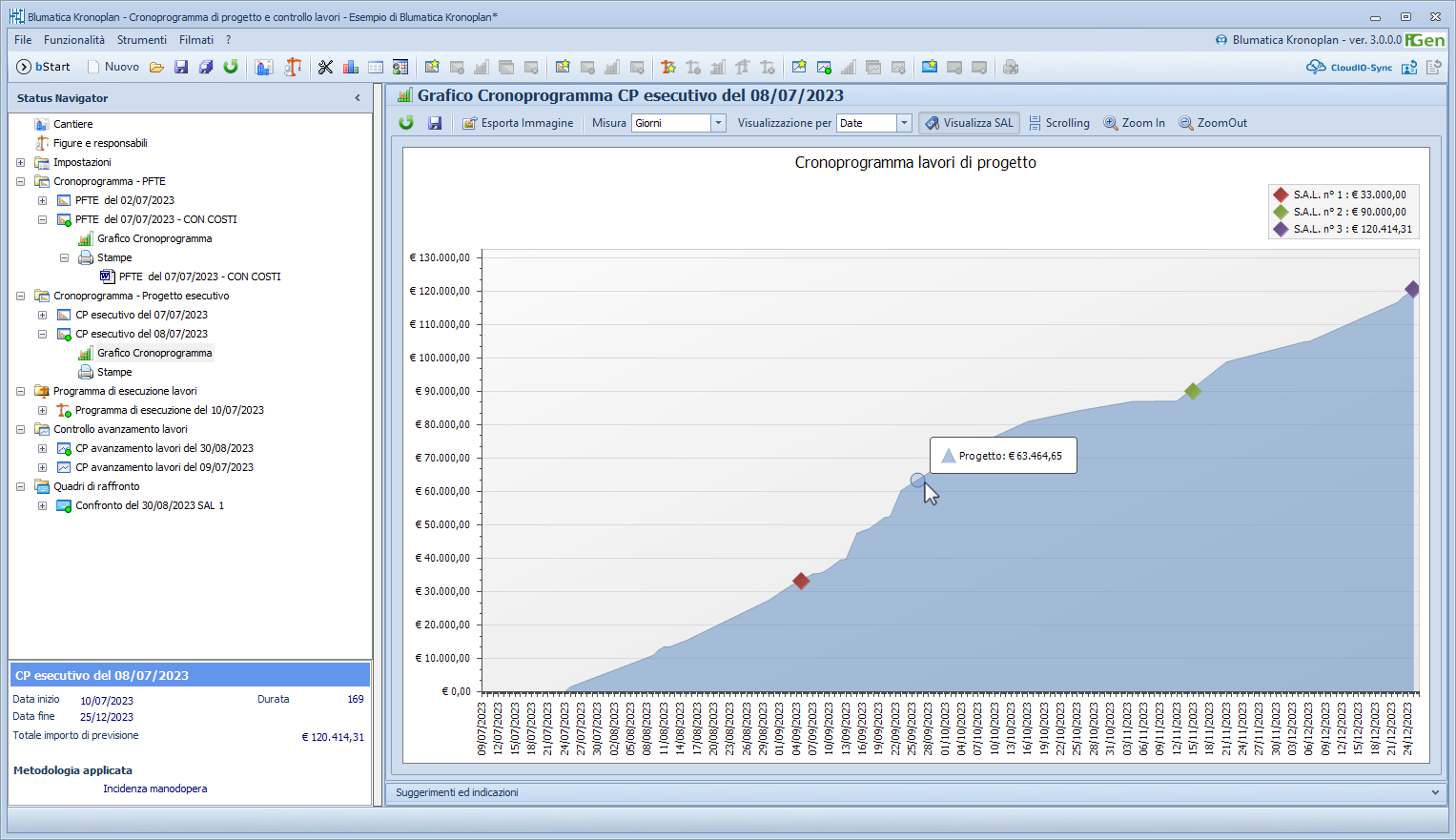The height and width of the screenshot is (840, 1456).
Task: Open the PFTE del 07/07/2023 print document
Action: click(200, 277)
